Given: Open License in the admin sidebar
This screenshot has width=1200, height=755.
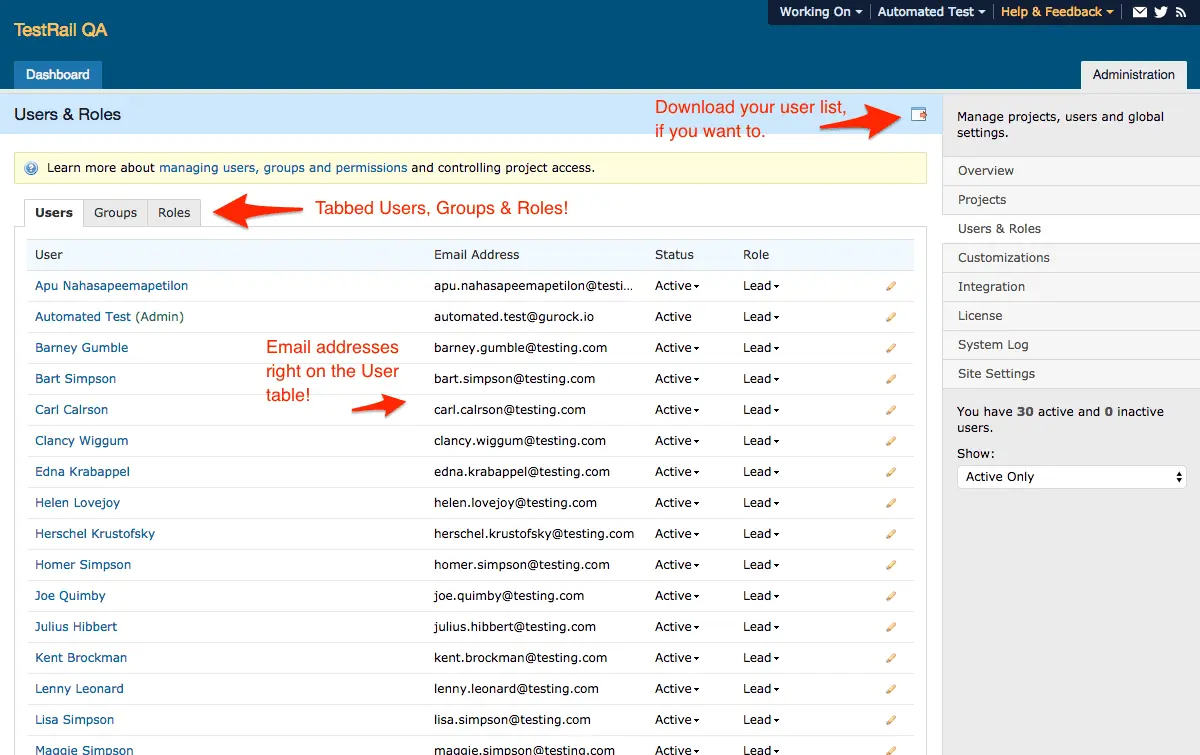Looking at the screenshot, I should (1071, 316).
